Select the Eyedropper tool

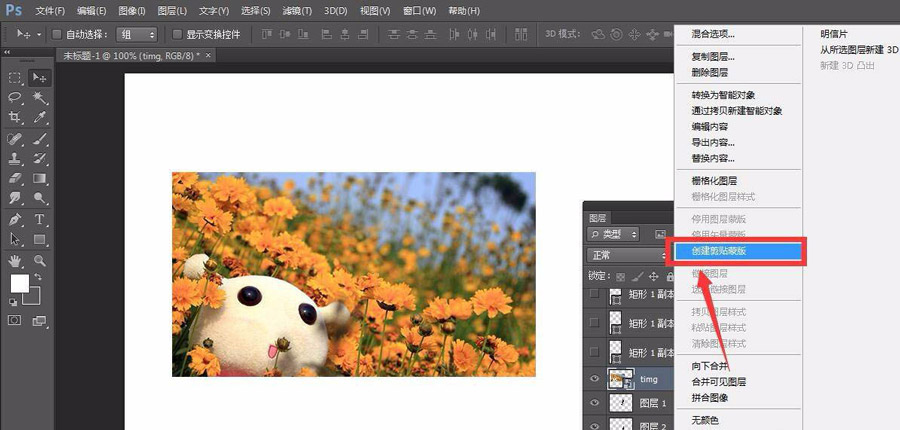[x=39, y=117]
